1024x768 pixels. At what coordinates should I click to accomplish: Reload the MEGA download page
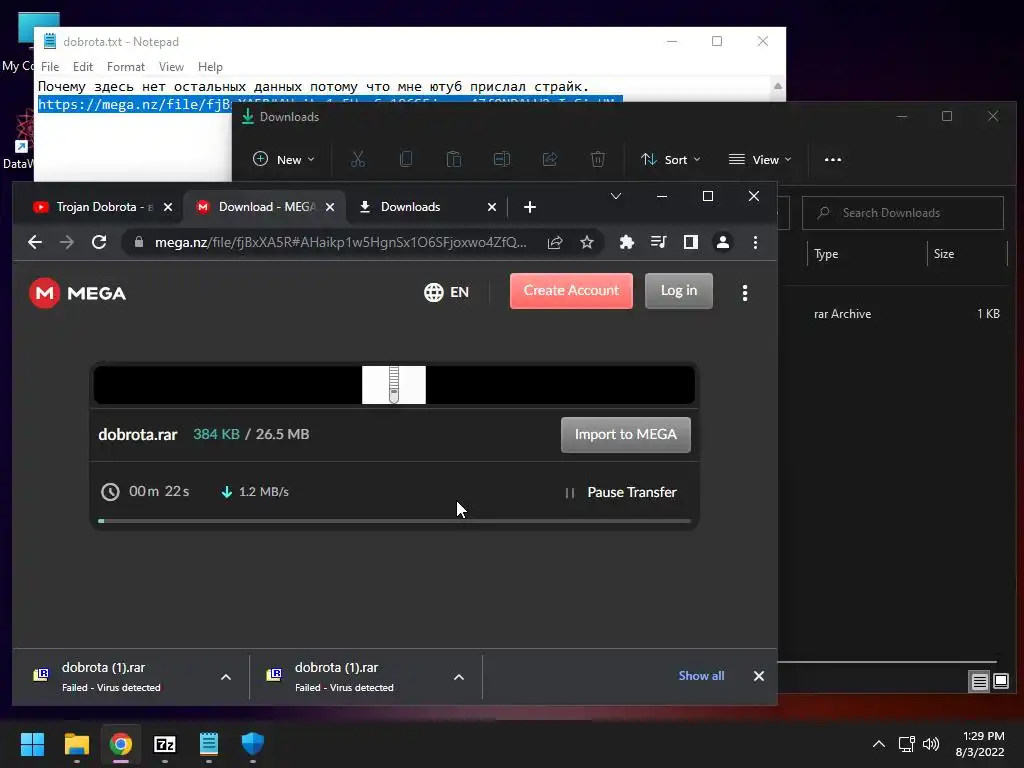pyautogui.click(x=99, y=242)
